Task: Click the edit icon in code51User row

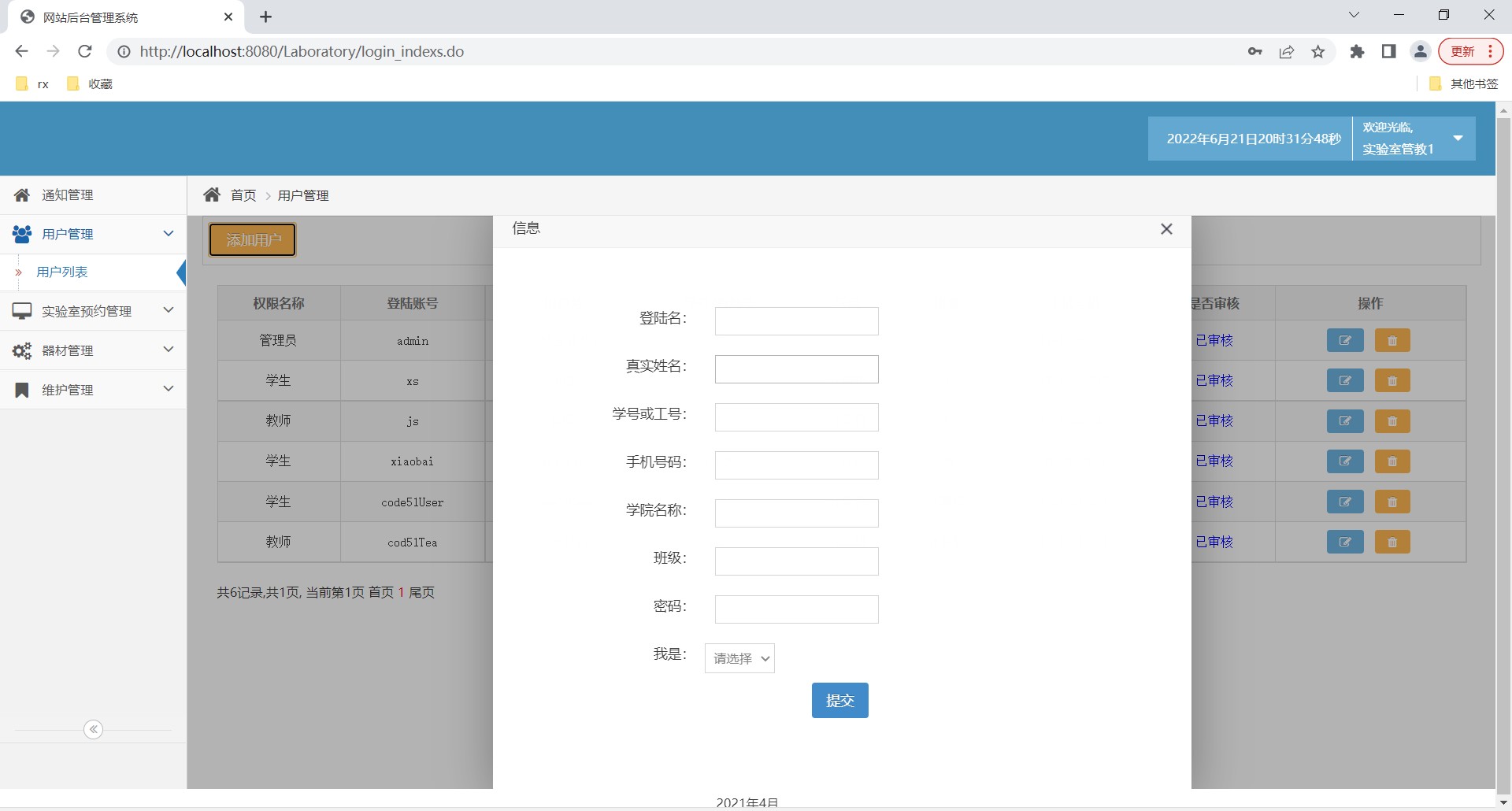Action: point(1345,502)
